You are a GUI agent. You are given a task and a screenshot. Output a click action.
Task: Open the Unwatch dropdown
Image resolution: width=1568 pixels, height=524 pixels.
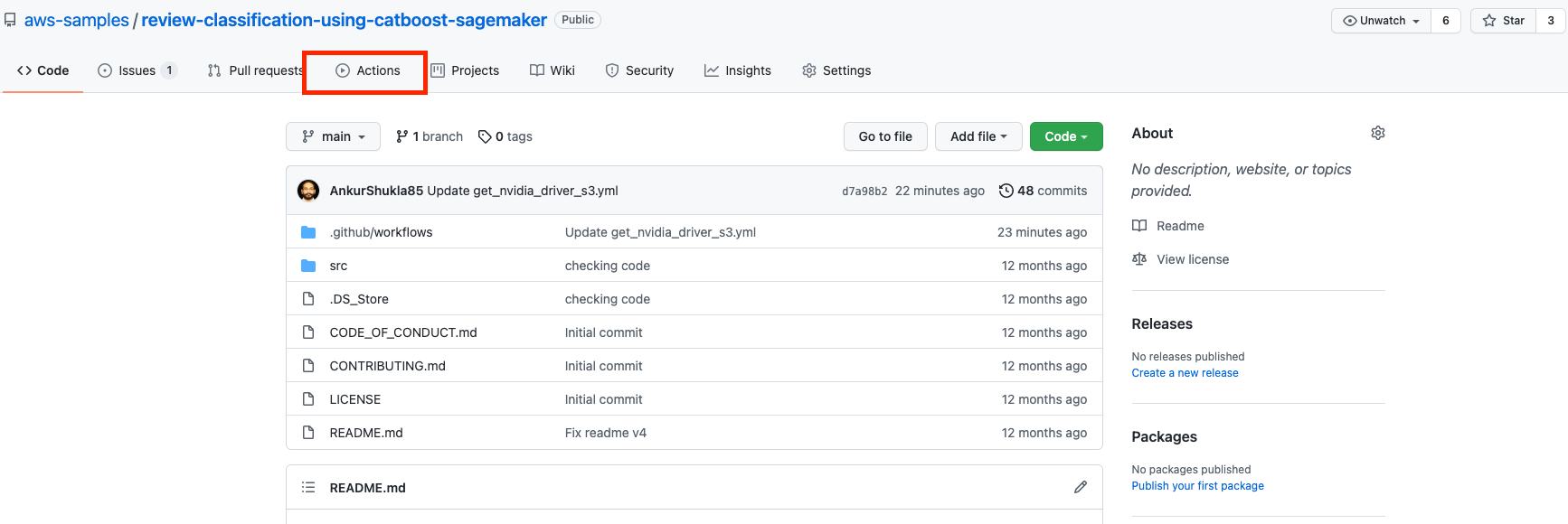(1381, 21)
